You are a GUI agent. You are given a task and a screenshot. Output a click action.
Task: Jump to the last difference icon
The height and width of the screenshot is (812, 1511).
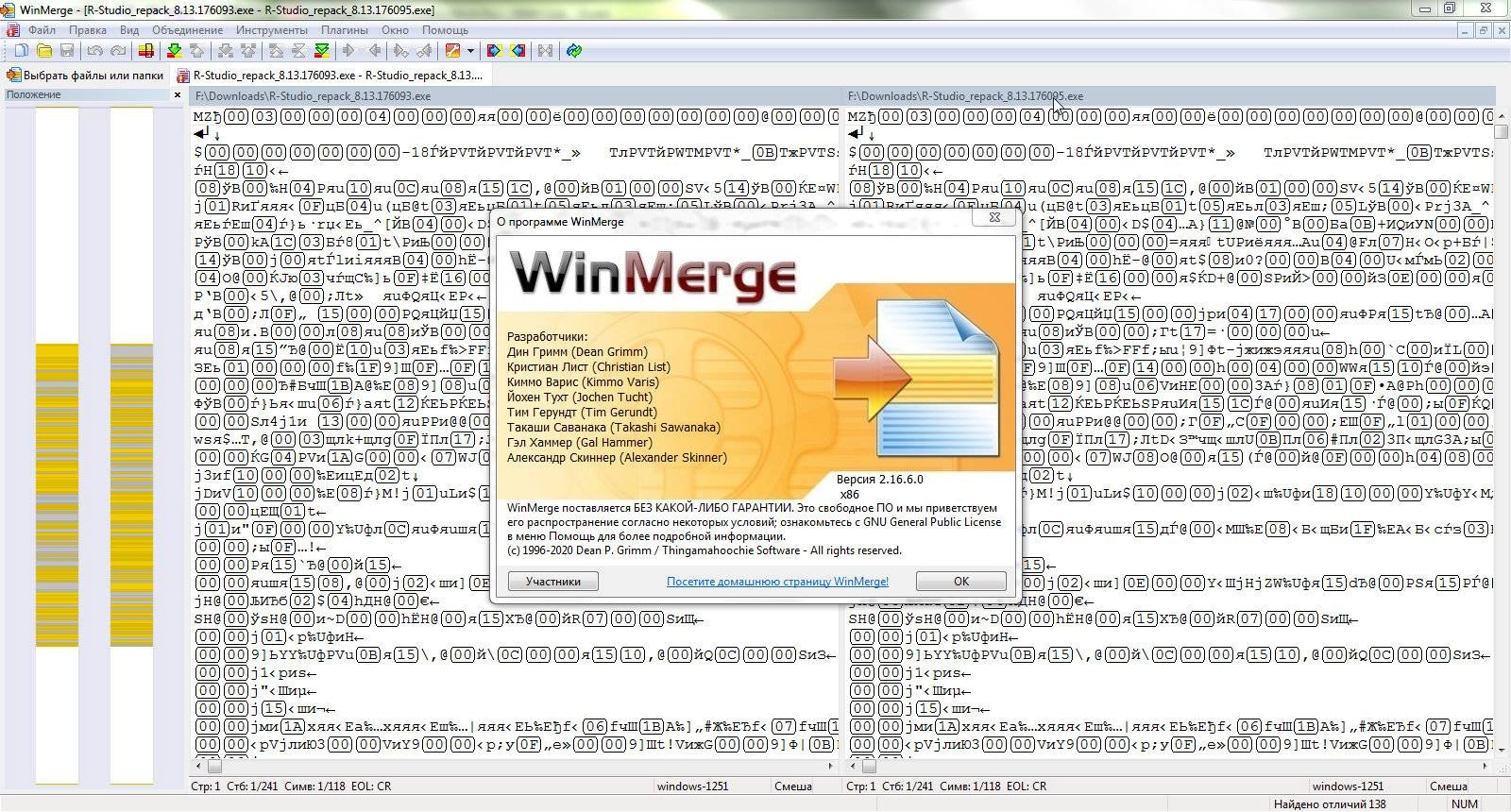click(x=322, y=51)
